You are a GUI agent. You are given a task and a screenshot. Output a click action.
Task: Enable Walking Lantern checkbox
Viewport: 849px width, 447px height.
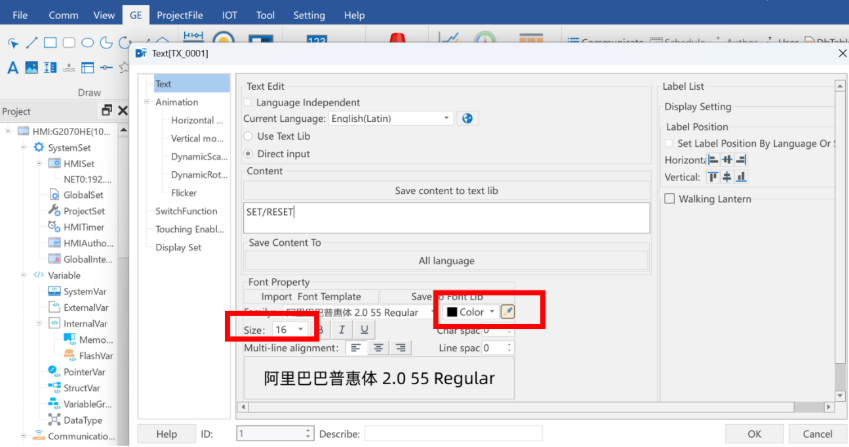[670, 199]
